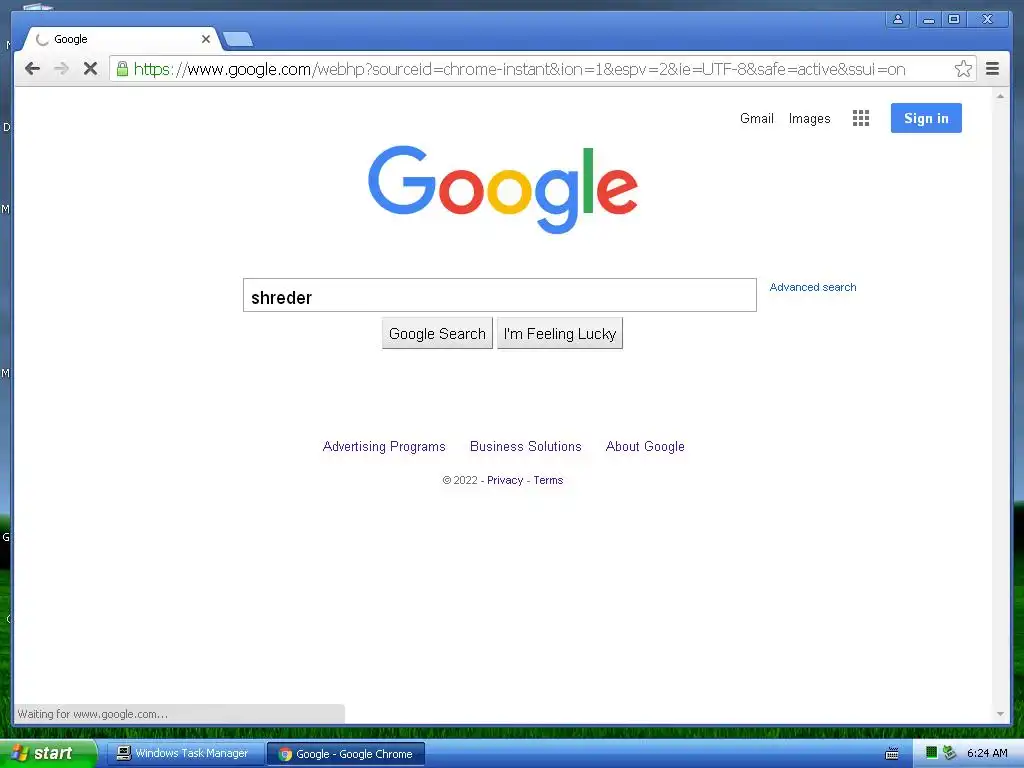Open the Images link
Screen dimensions: 1024x768
[809, 118]
